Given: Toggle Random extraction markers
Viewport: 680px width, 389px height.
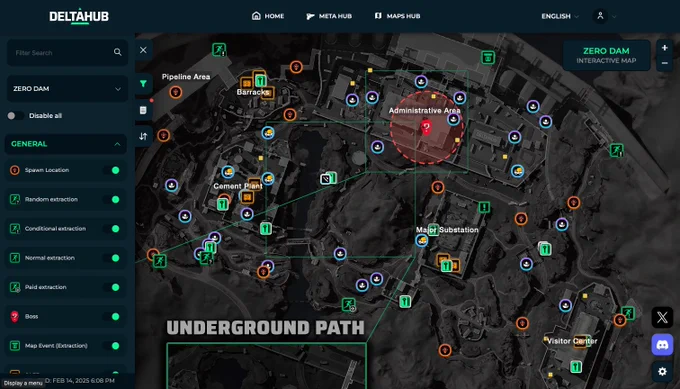Looking at the screenshot, I should pos(111,199).
